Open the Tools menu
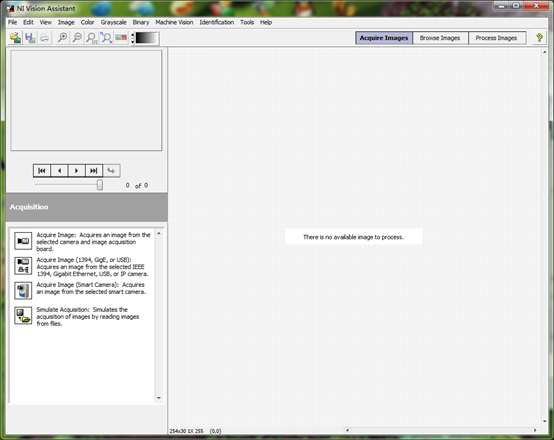Image resolution: width=554 pixels, height=440 pixels. 247,22
